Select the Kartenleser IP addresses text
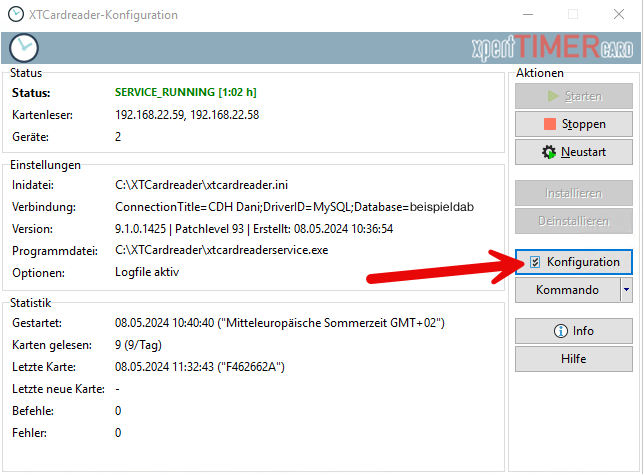Screen dimensions: 643x474 [x=187, y=115]
